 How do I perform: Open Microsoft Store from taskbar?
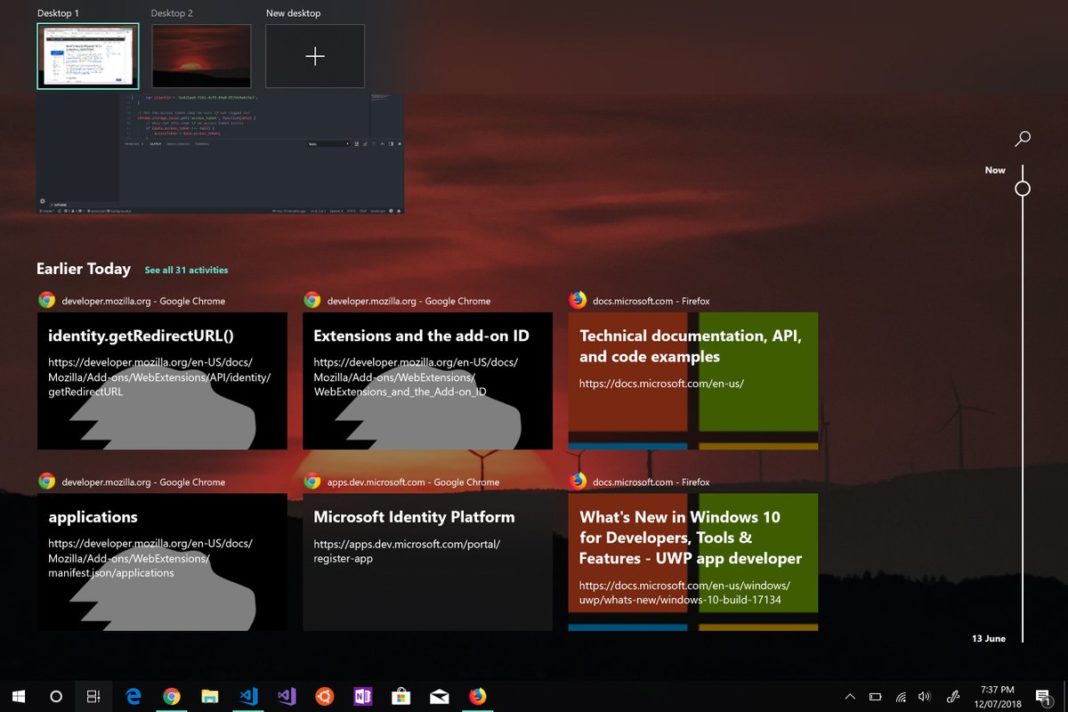click(x=401, y=696)
